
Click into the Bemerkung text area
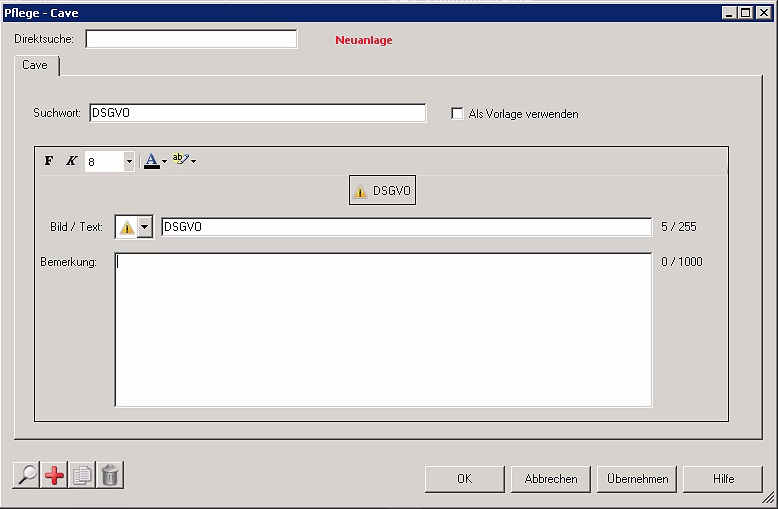tap(383, 330)
